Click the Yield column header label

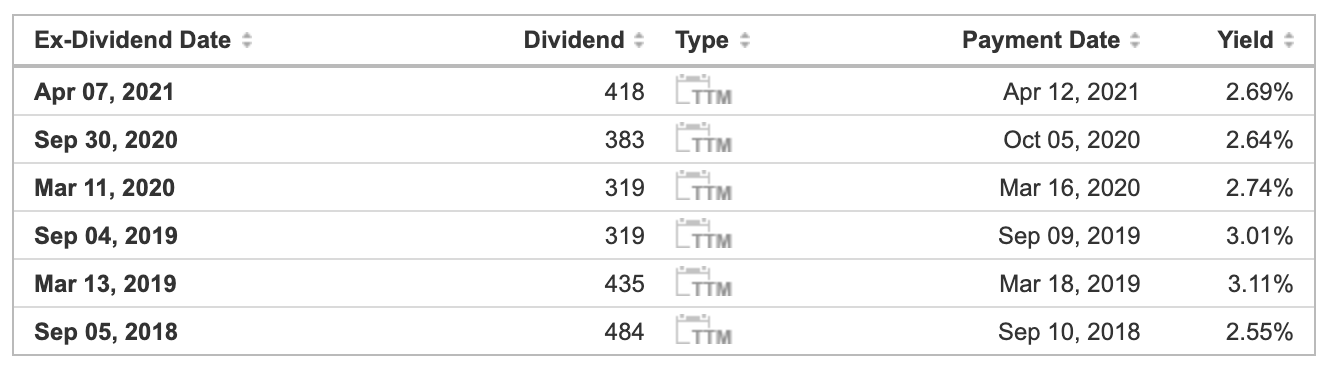[x=1245, y=41]
